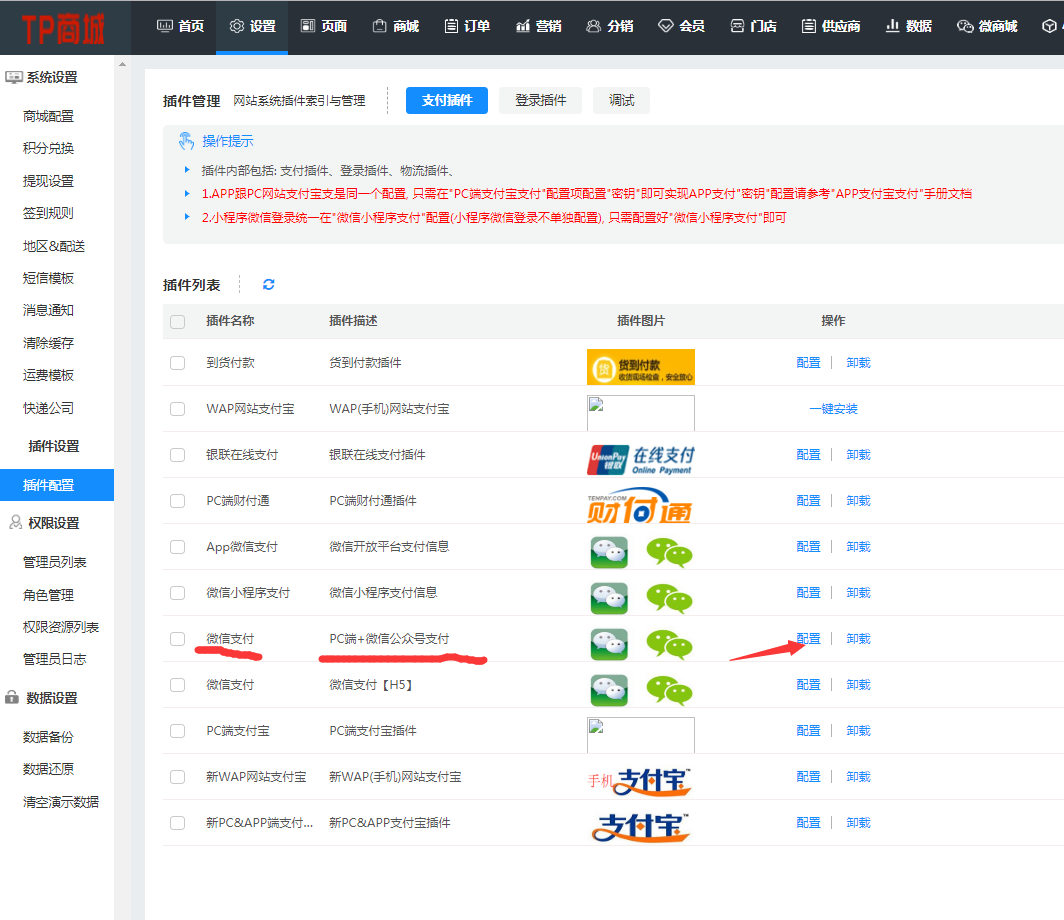Click the 操作提示 hand icon

[x=186, y=141]
